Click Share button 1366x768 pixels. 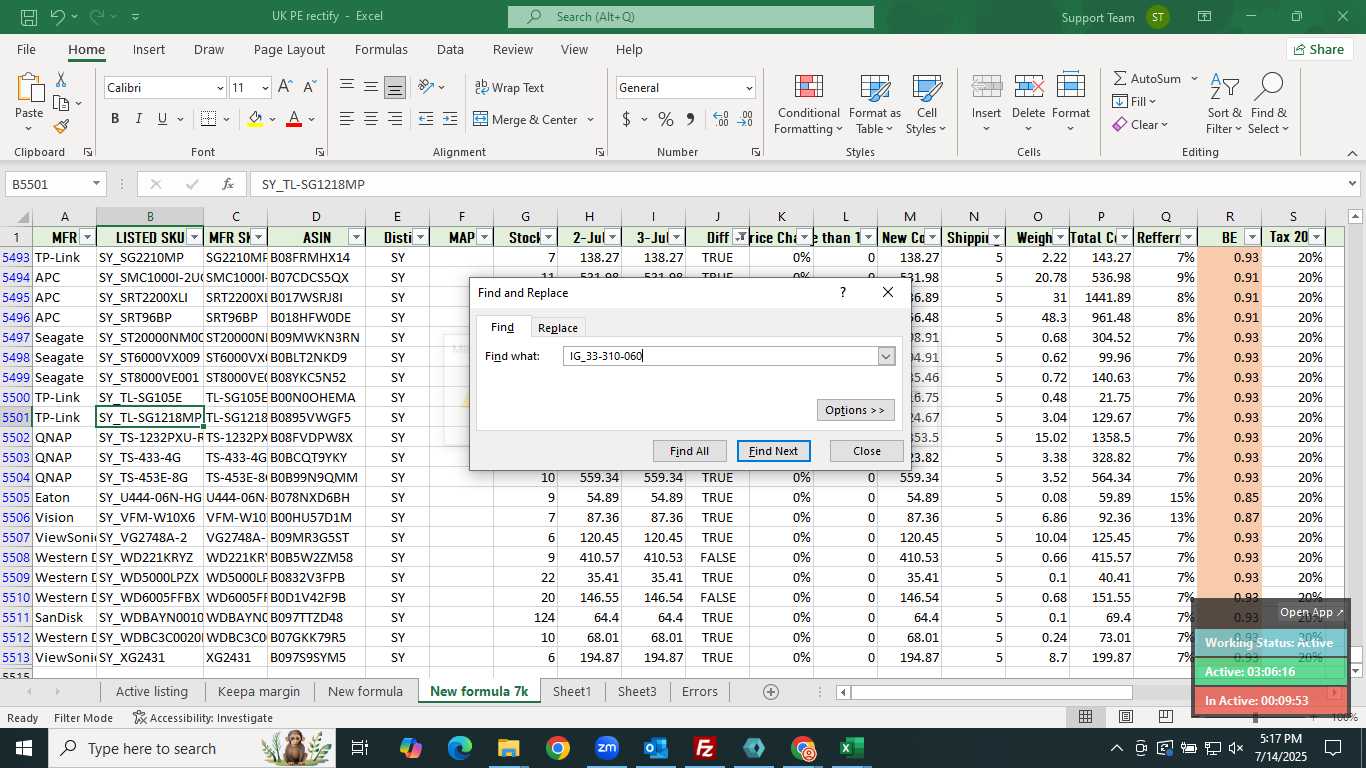coord(1319,49)
